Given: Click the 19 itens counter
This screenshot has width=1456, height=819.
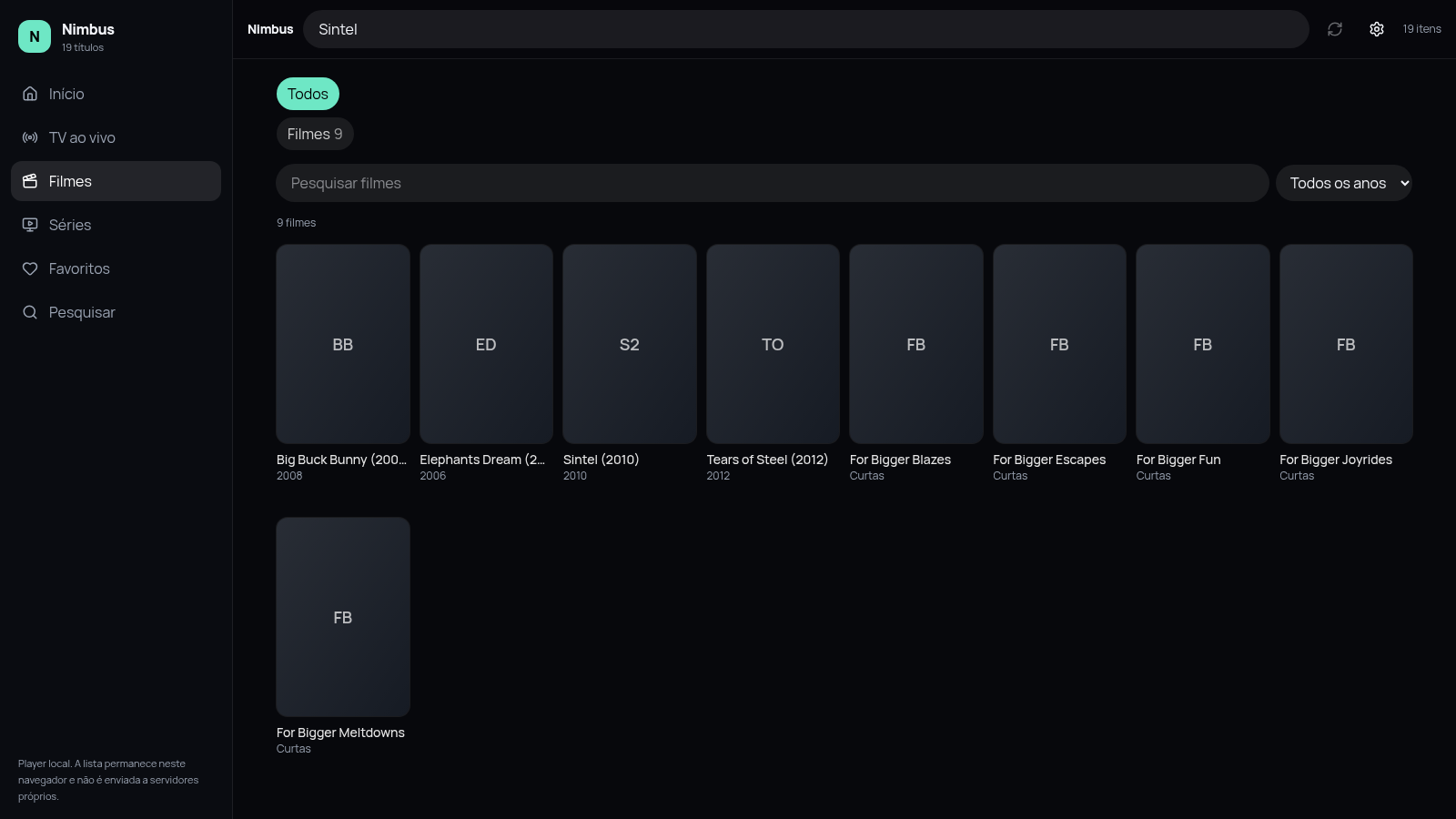Looking at the screenshot, I should tap(1421, 29).
